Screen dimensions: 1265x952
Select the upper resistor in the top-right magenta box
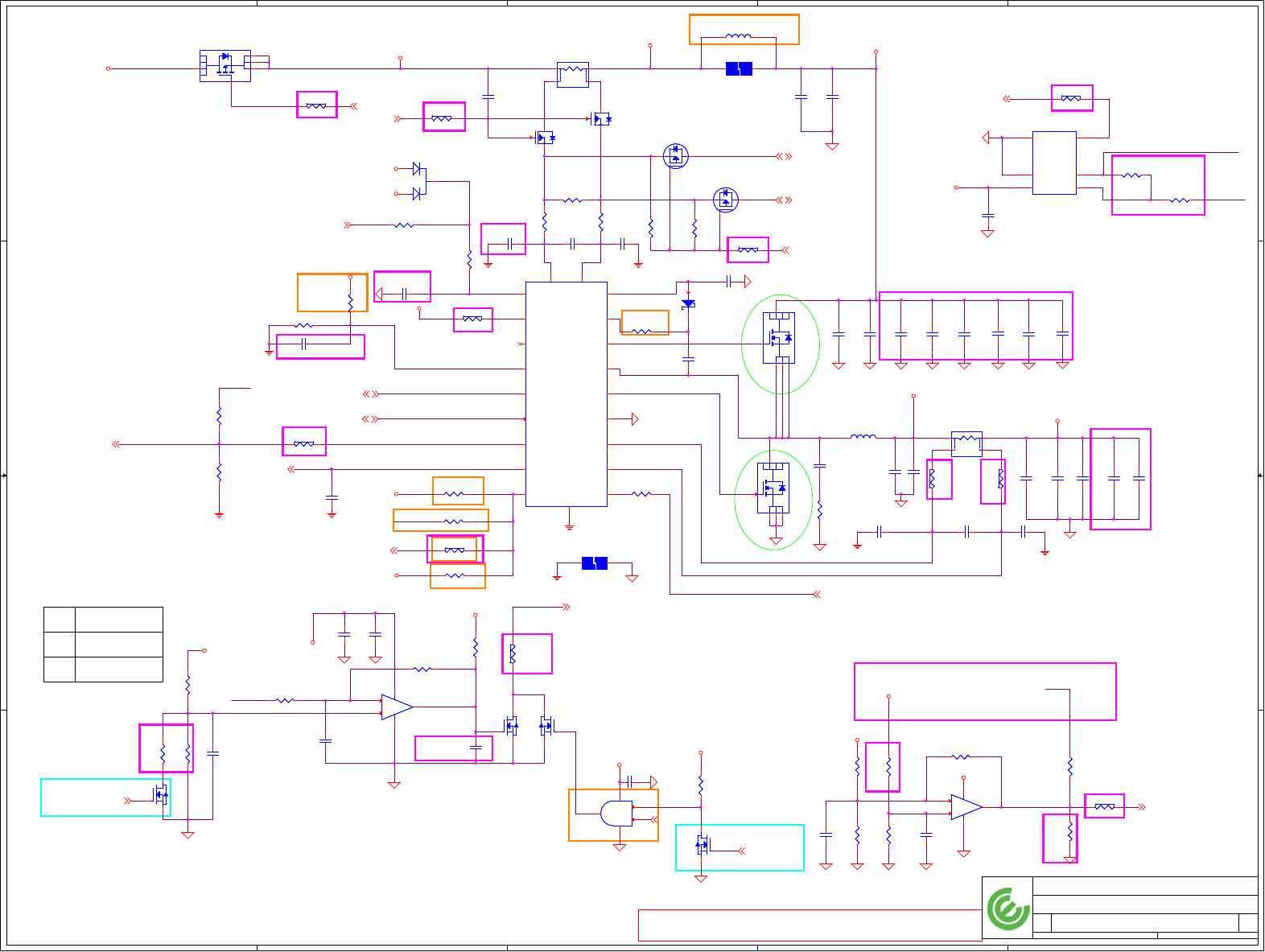point(1131,175)
